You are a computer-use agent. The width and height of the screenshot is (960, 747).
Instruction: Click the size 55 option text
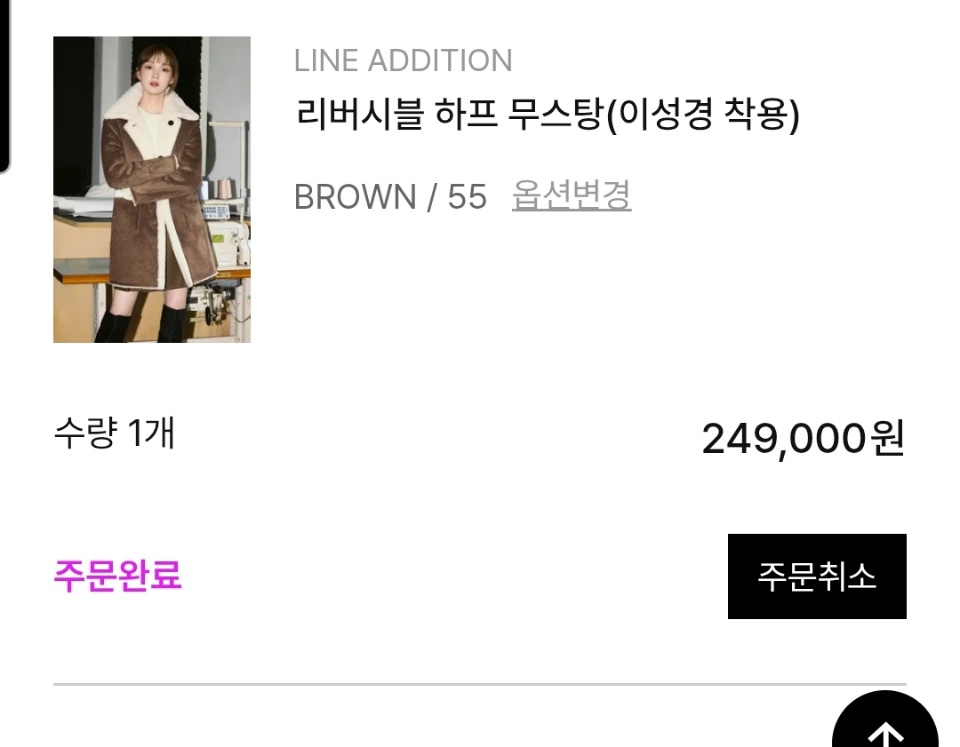click(467, 197)
